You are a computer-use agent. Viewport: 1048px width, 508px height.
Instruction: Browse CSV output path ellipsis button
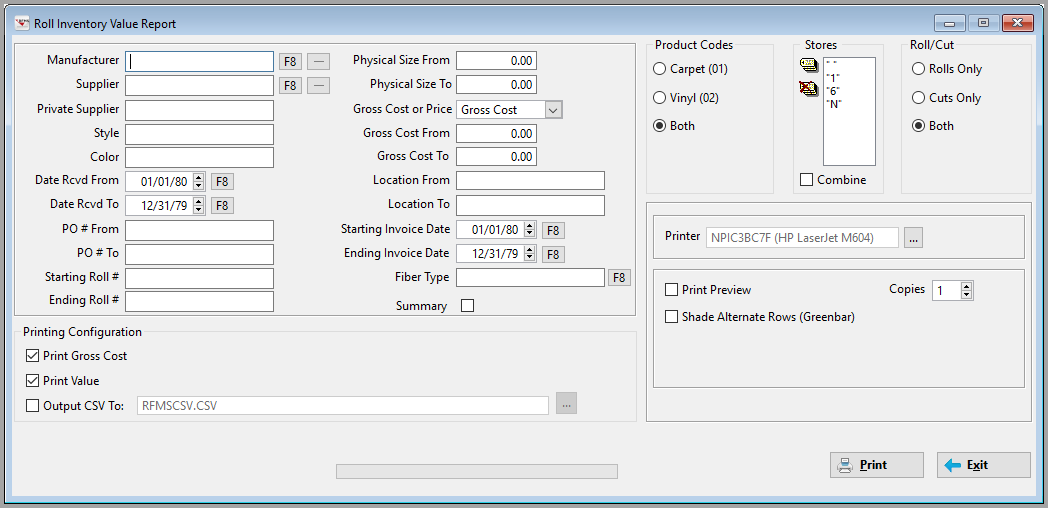(566, 404)
